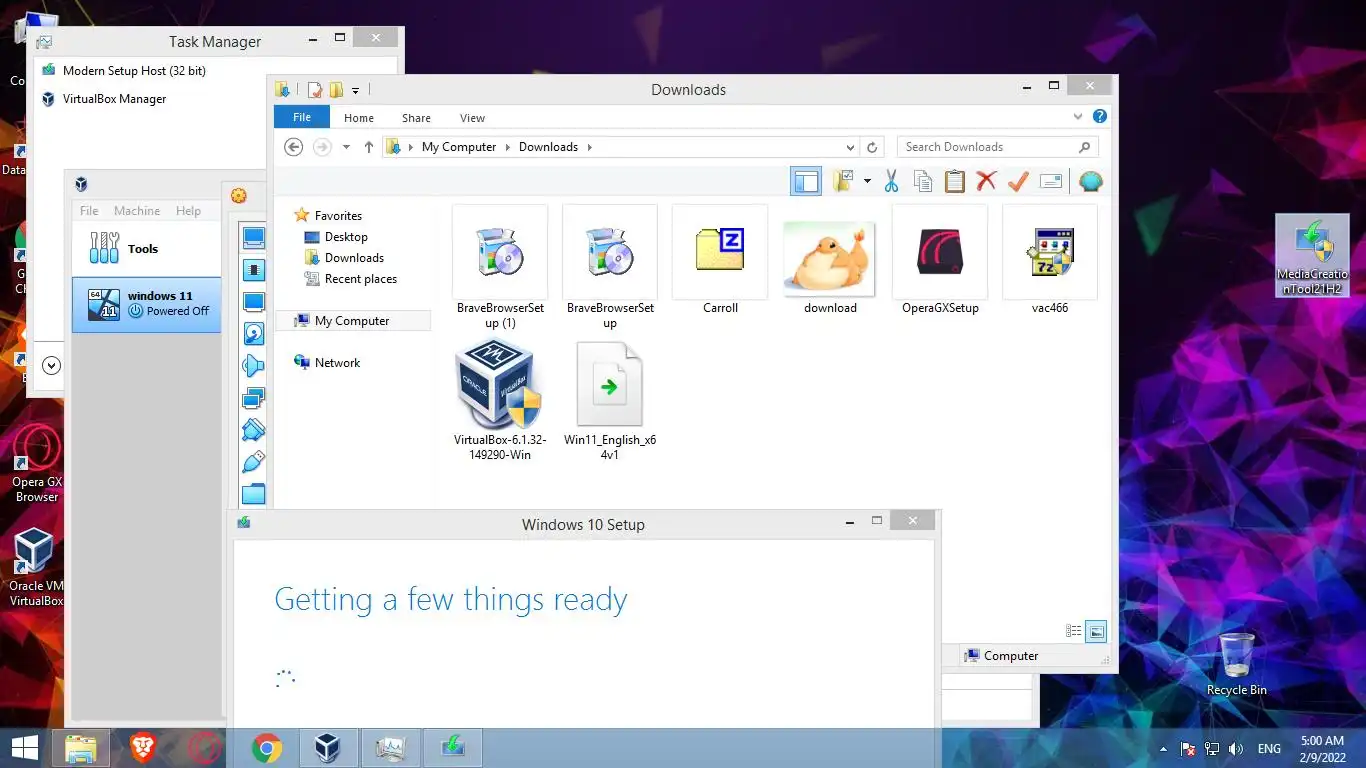Click the scissors Cut icon in Downloads toolbar
Image resolution: width=1366 pixels, height=768 pixels.
tap(891, 181)
